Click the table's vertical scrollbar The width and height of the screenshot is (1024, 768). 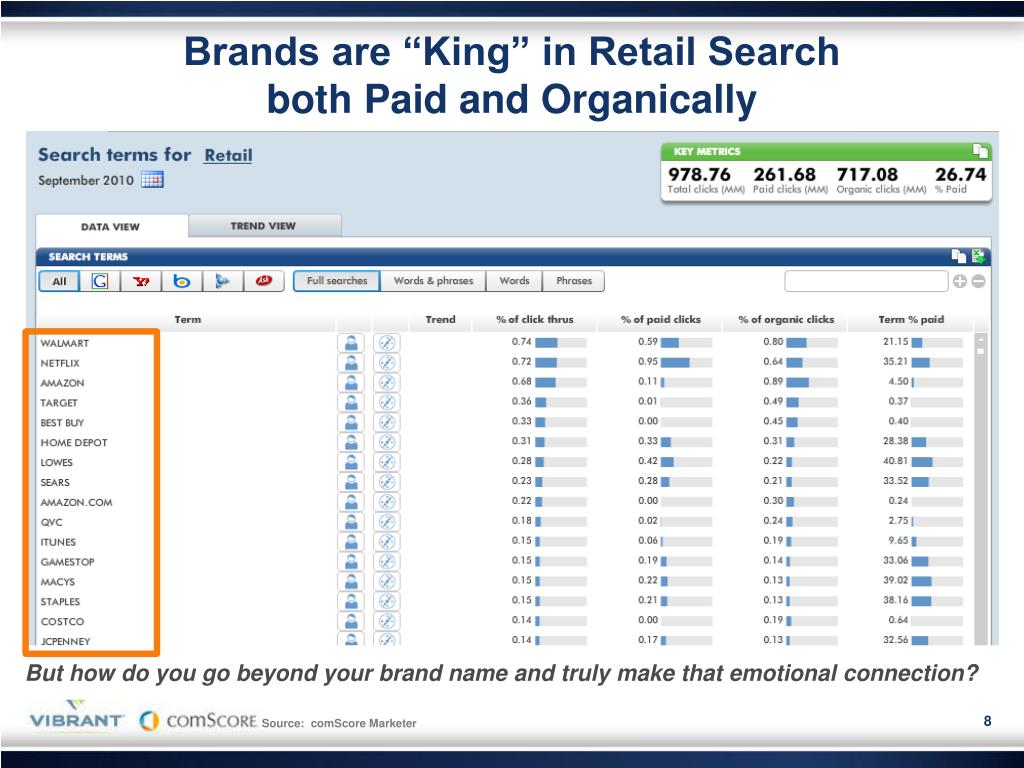pos(980,488)
